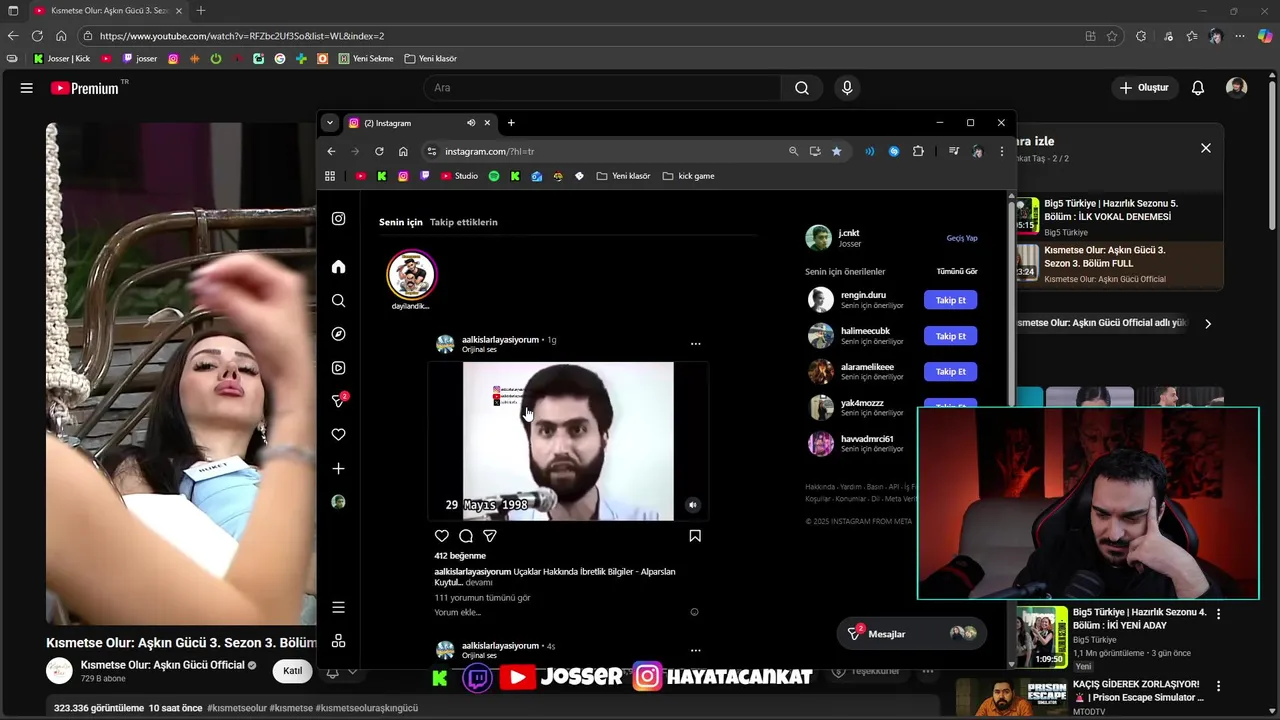
Task: Open post options for the 1g post
Action: (x=695, y=344)
